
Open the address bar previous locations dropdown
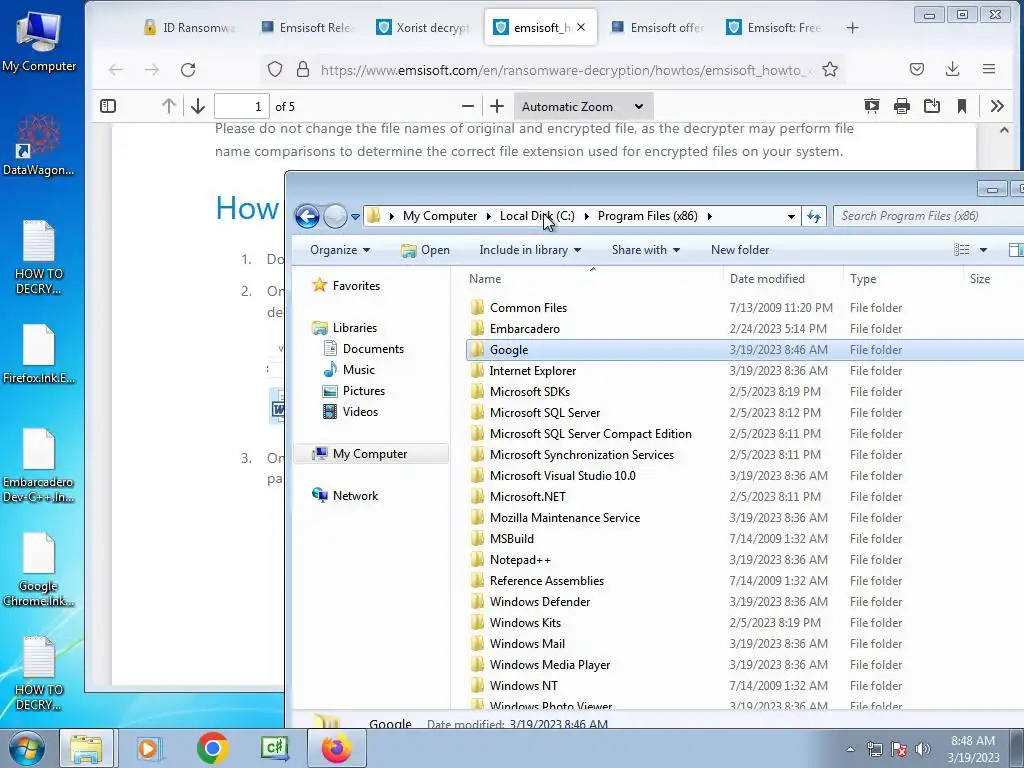pyautogui.click(x=791, y=216)
